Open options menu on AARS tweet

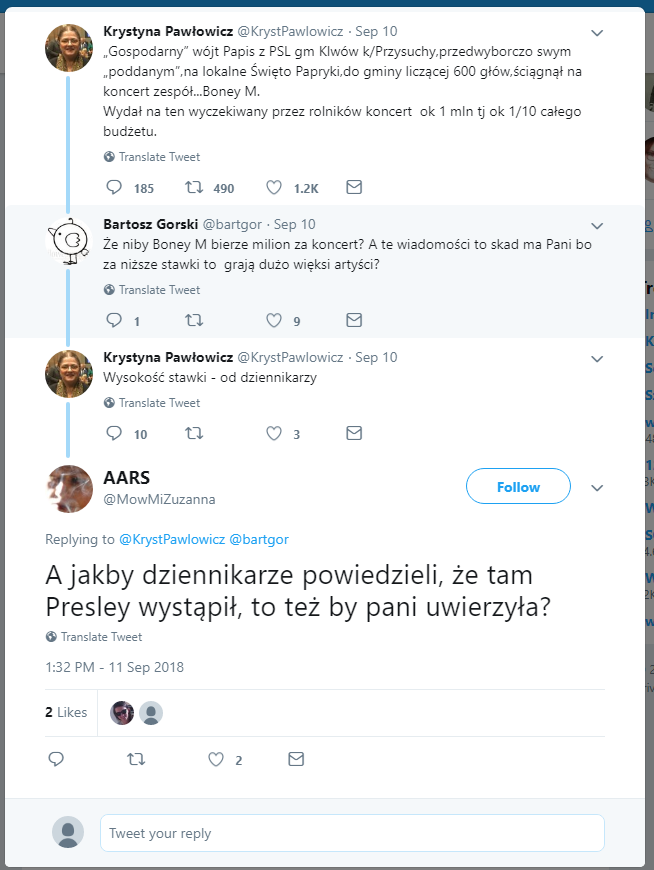tap(597, 487)
